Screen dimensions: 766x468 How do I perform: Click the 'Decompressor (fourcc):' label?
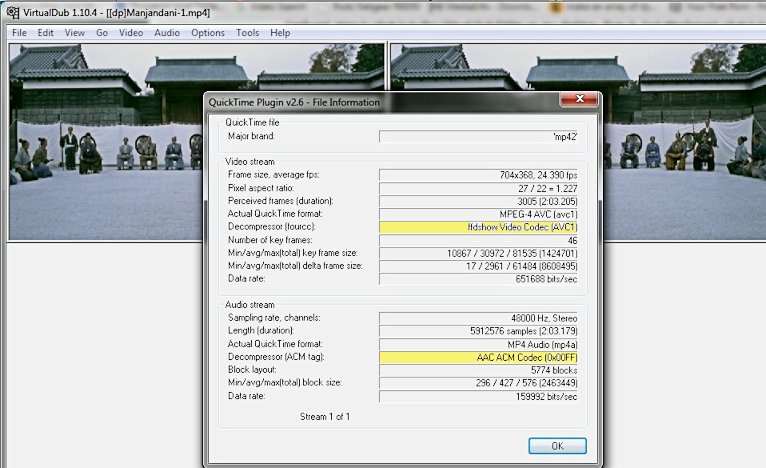point(272,227)
